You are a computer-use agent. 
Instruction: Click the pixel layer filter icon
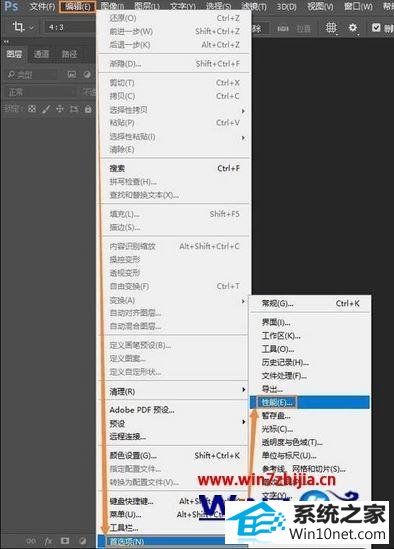[72, 75]
